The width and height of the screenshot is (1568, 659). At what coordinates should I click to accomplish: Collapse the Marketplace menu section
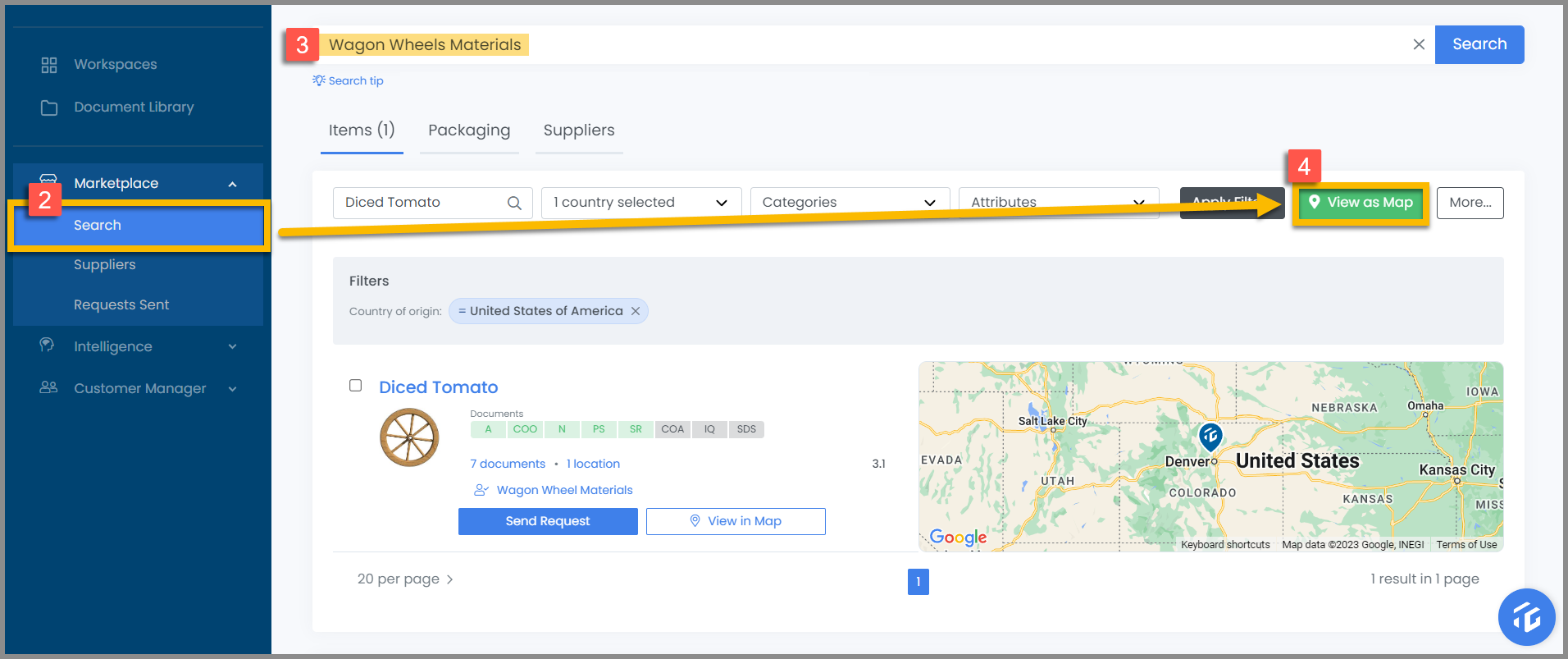232,184
